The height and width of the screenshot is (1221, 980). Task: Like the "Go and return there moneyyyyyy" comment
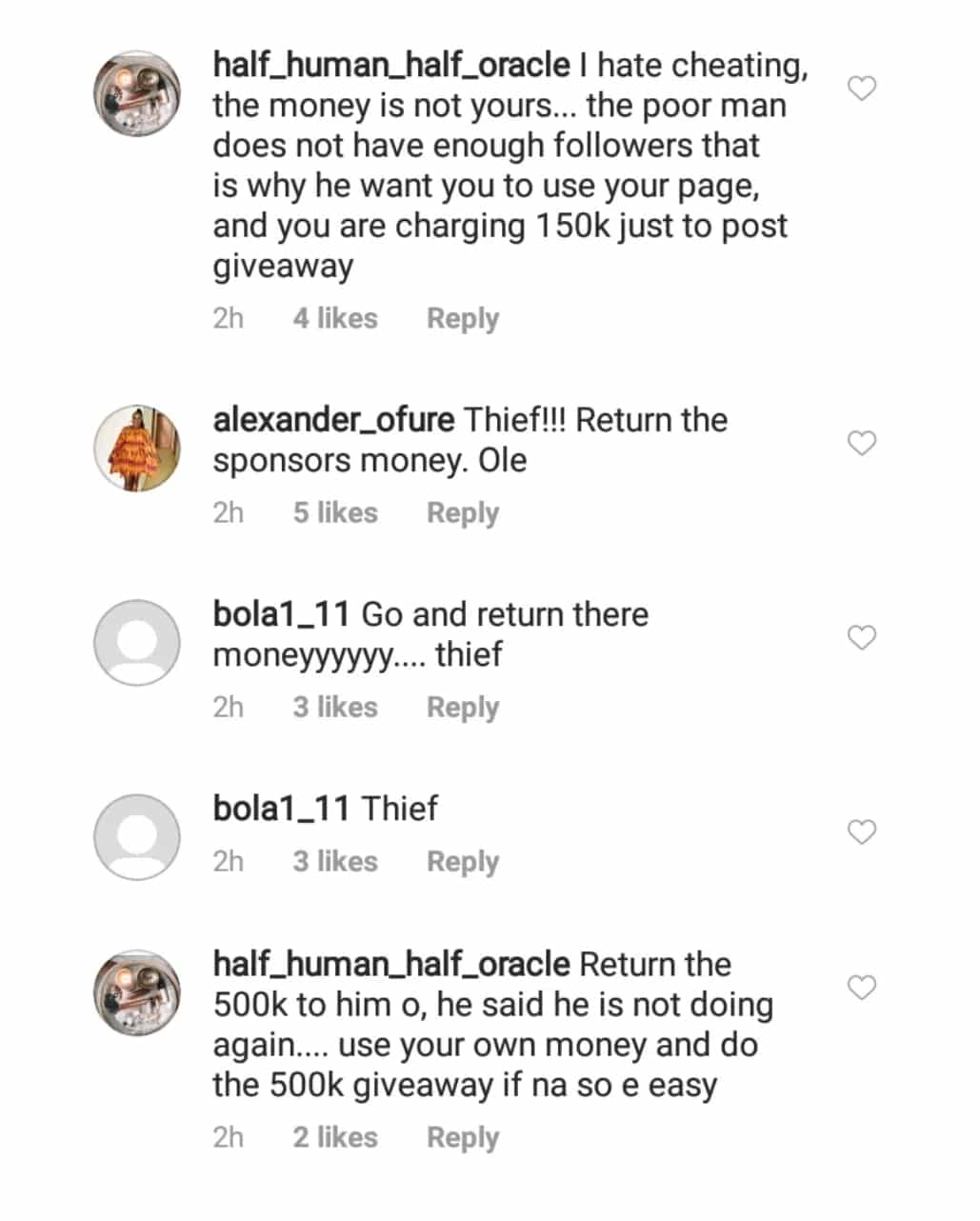point(861,637)
